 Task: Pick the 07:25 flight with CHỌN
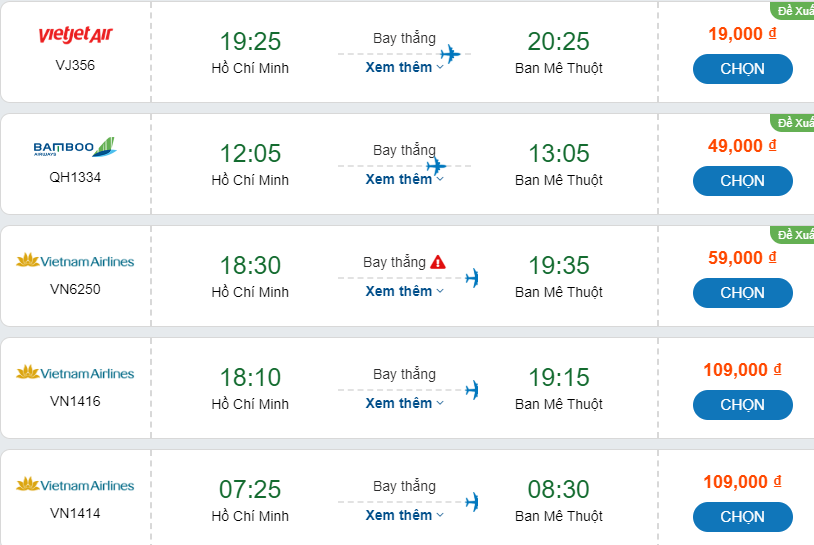coord(742,517)
